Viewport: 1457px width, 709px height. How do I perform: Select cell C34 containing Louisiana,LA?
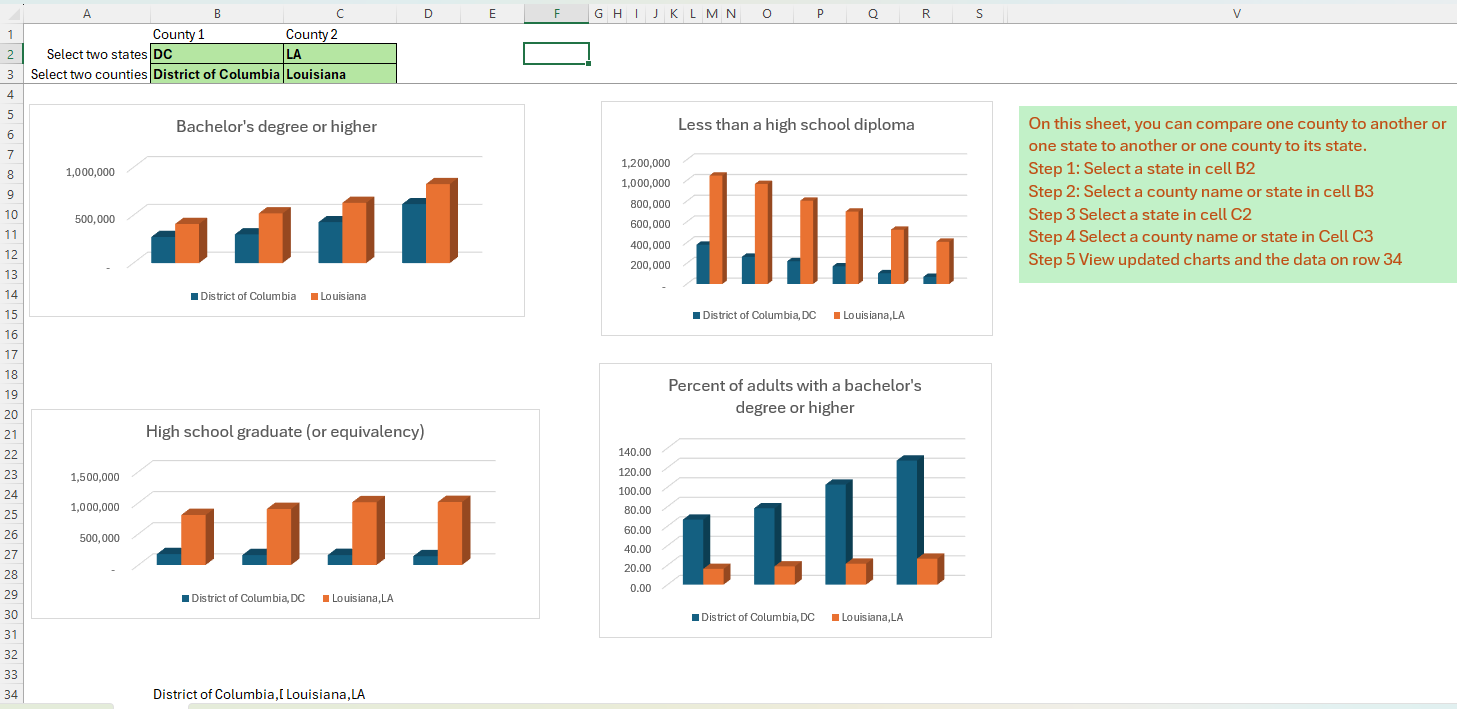click(x=339, y=694)
